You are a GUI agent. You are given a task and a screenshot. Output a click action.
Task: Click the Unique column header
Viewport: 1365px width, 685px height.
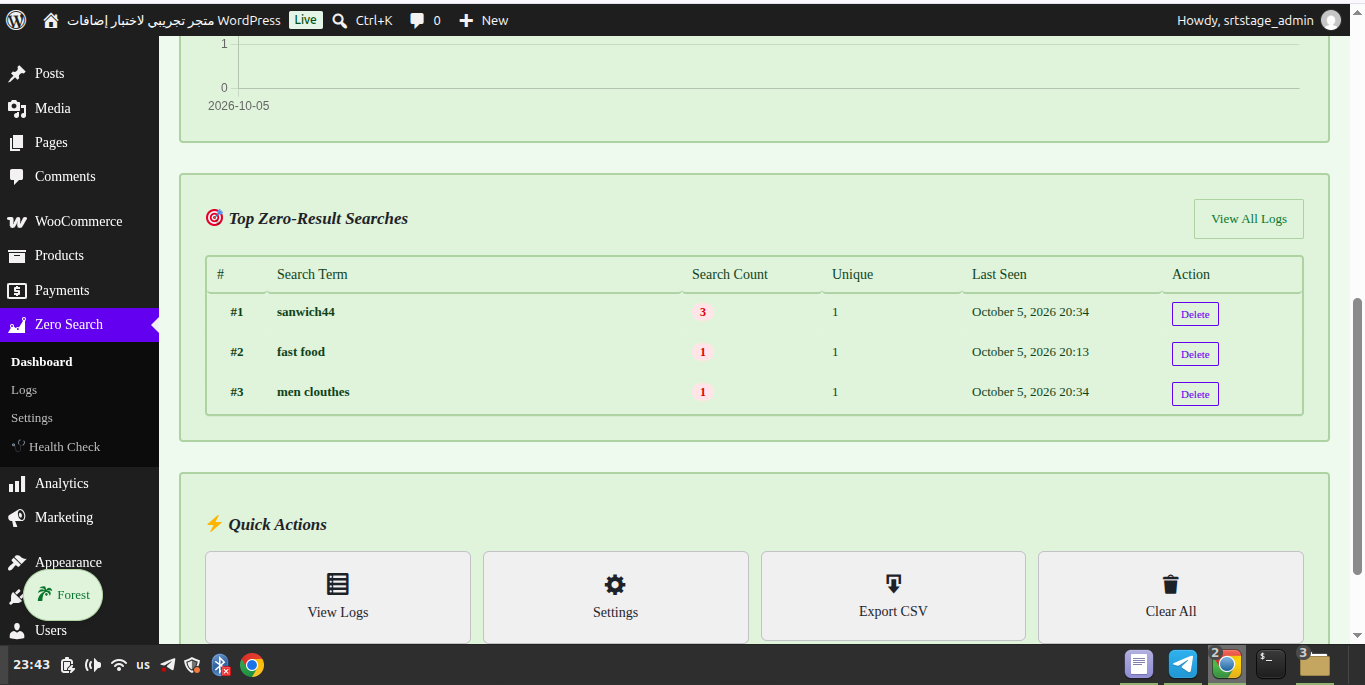pos(852,274)
